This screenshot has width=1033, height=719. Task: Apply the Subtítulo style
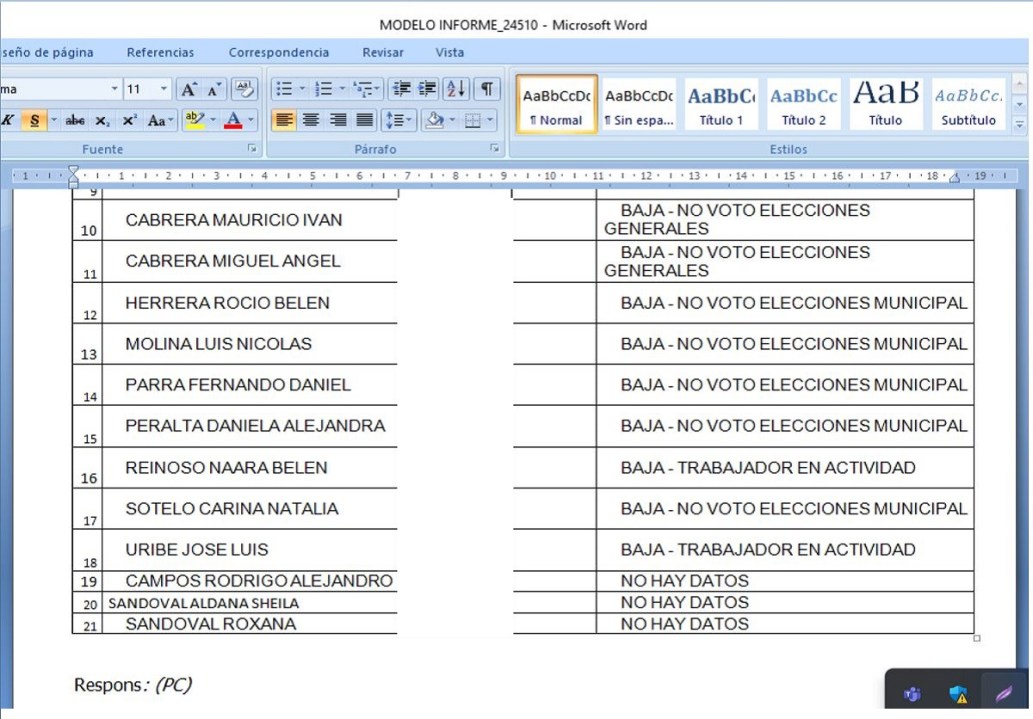pos(968,104)
